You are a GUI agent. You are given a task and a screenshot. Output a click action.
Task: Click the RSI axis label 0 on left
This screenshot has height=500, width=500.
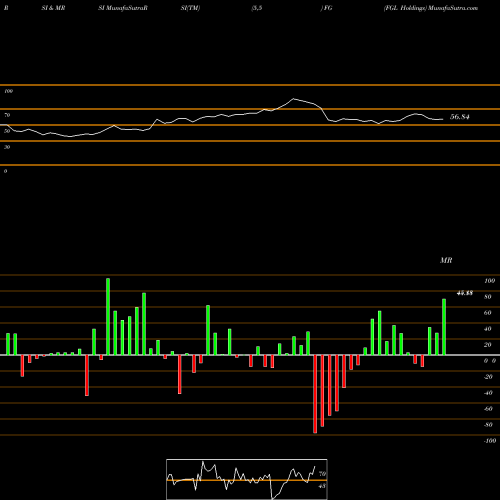coord(5,171)
